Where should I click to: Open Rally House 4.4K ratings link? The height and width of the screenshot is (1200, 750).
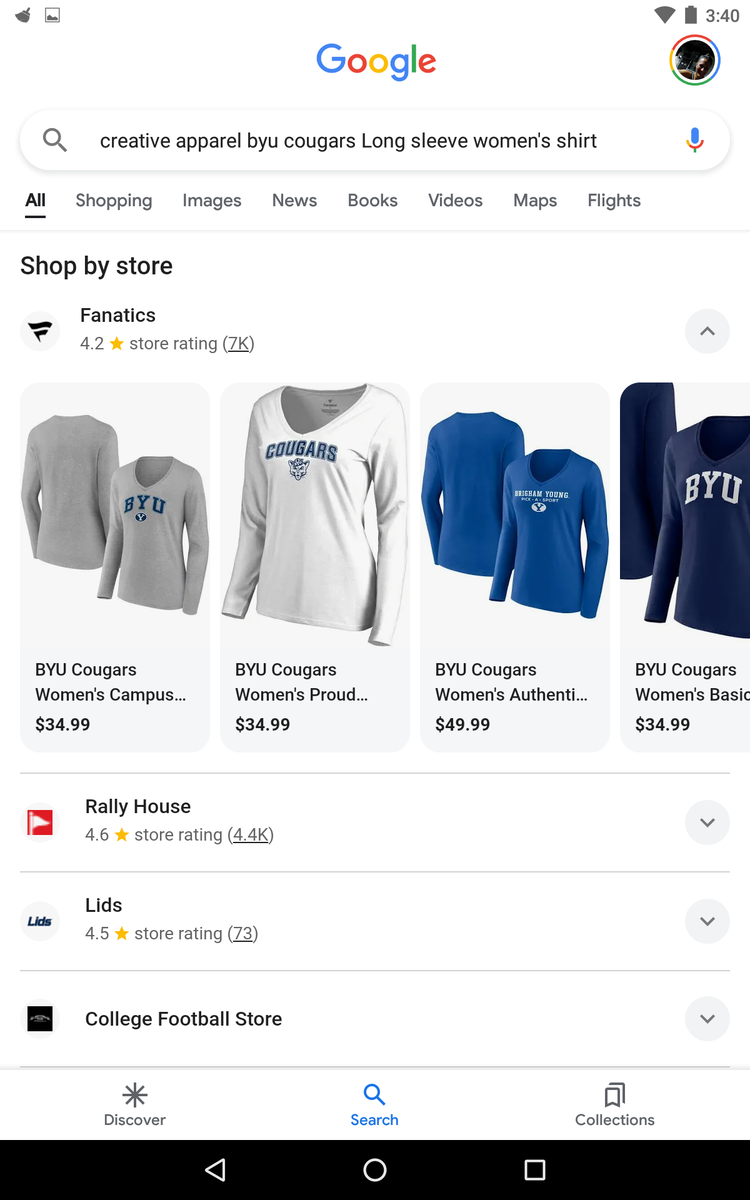pos(250,835)
